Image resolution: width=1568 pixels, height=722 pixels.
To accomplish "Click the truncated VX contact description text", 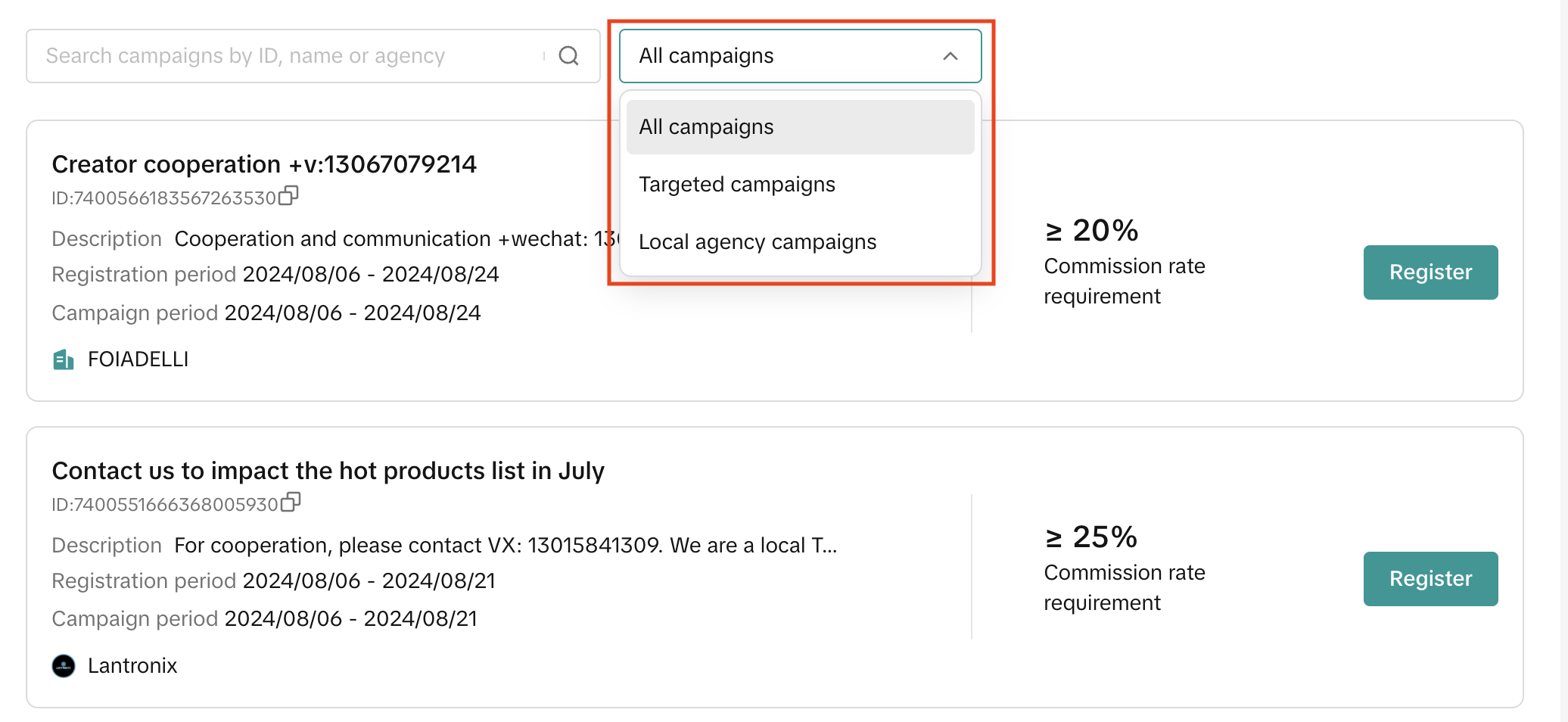I will [x=506, y=546].
